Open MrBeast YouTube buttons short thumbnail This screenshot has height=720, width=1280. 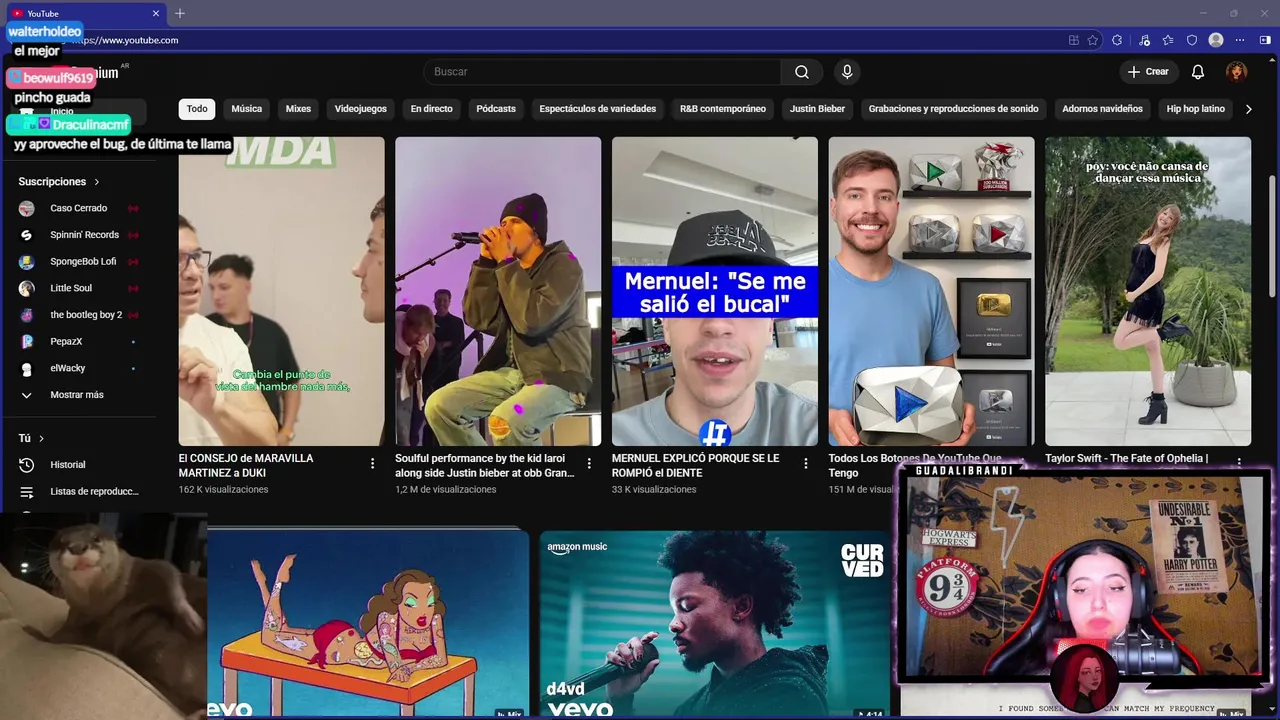[931, 291]
